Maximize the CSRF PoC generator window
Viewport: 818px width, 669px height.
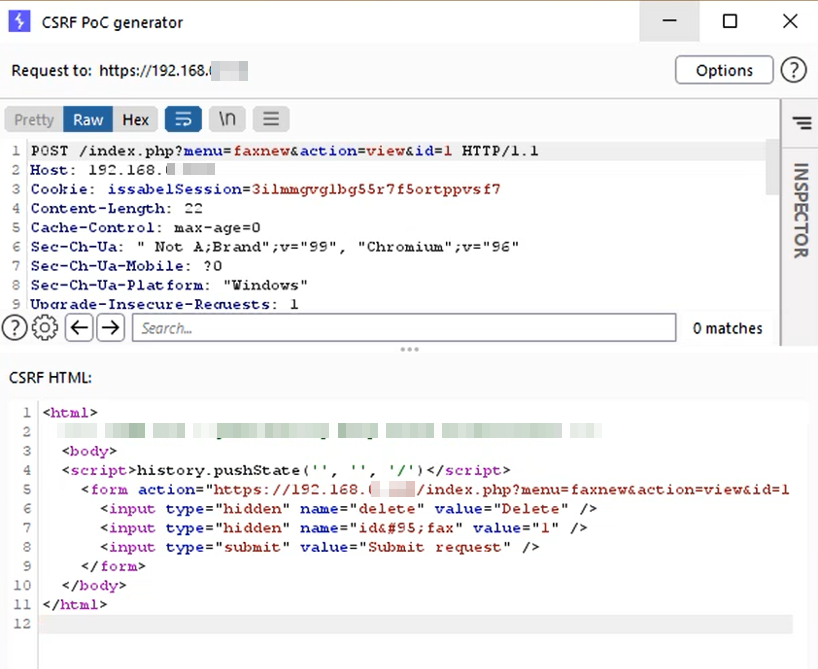tap(729, 21)
